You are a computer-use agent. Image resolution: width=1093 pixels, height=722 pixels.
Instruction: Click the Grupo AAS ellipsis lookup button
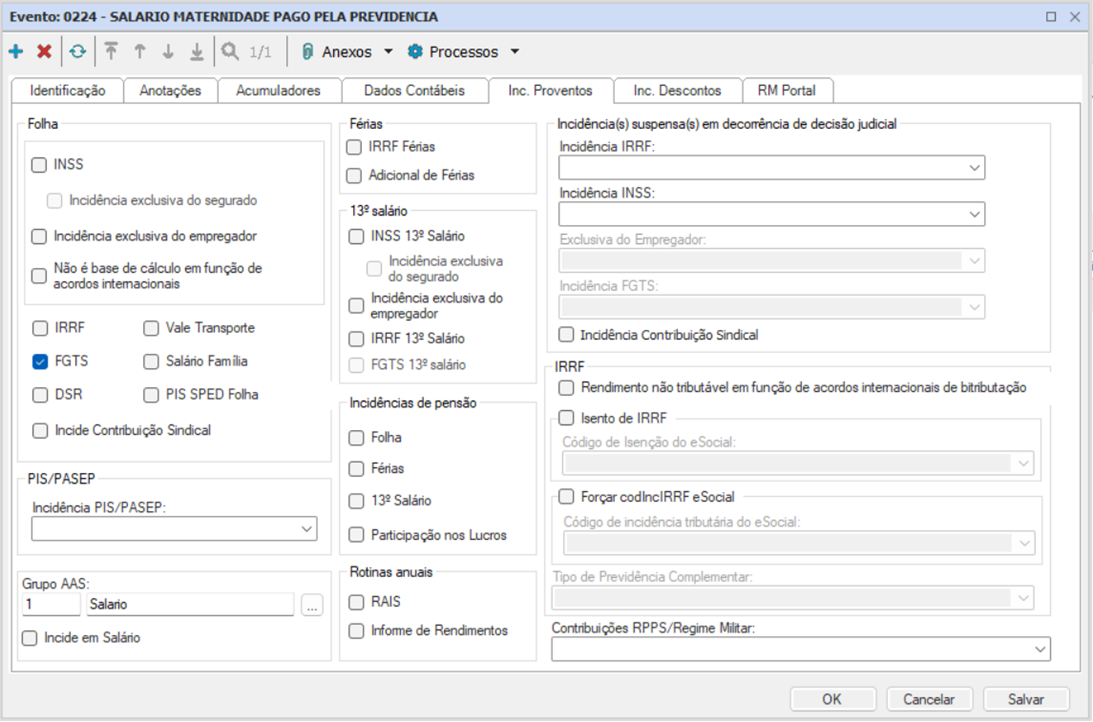(x=312, y=605)
